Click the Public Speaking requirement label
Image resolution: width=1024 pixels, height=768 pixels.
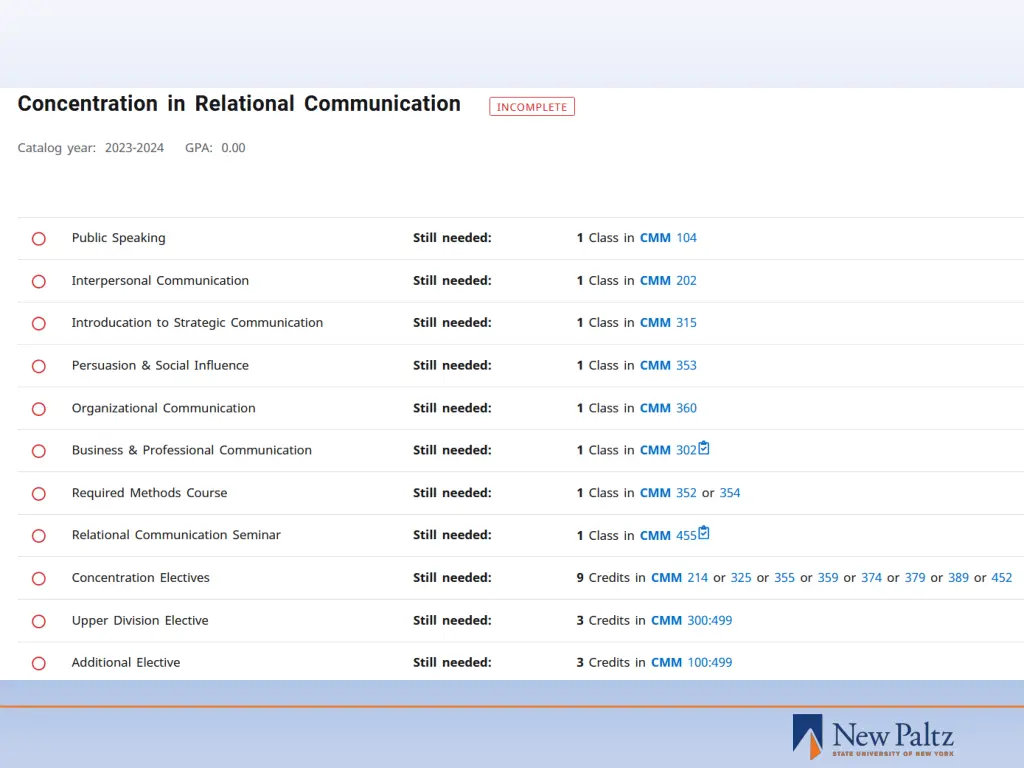coord(118,238)
